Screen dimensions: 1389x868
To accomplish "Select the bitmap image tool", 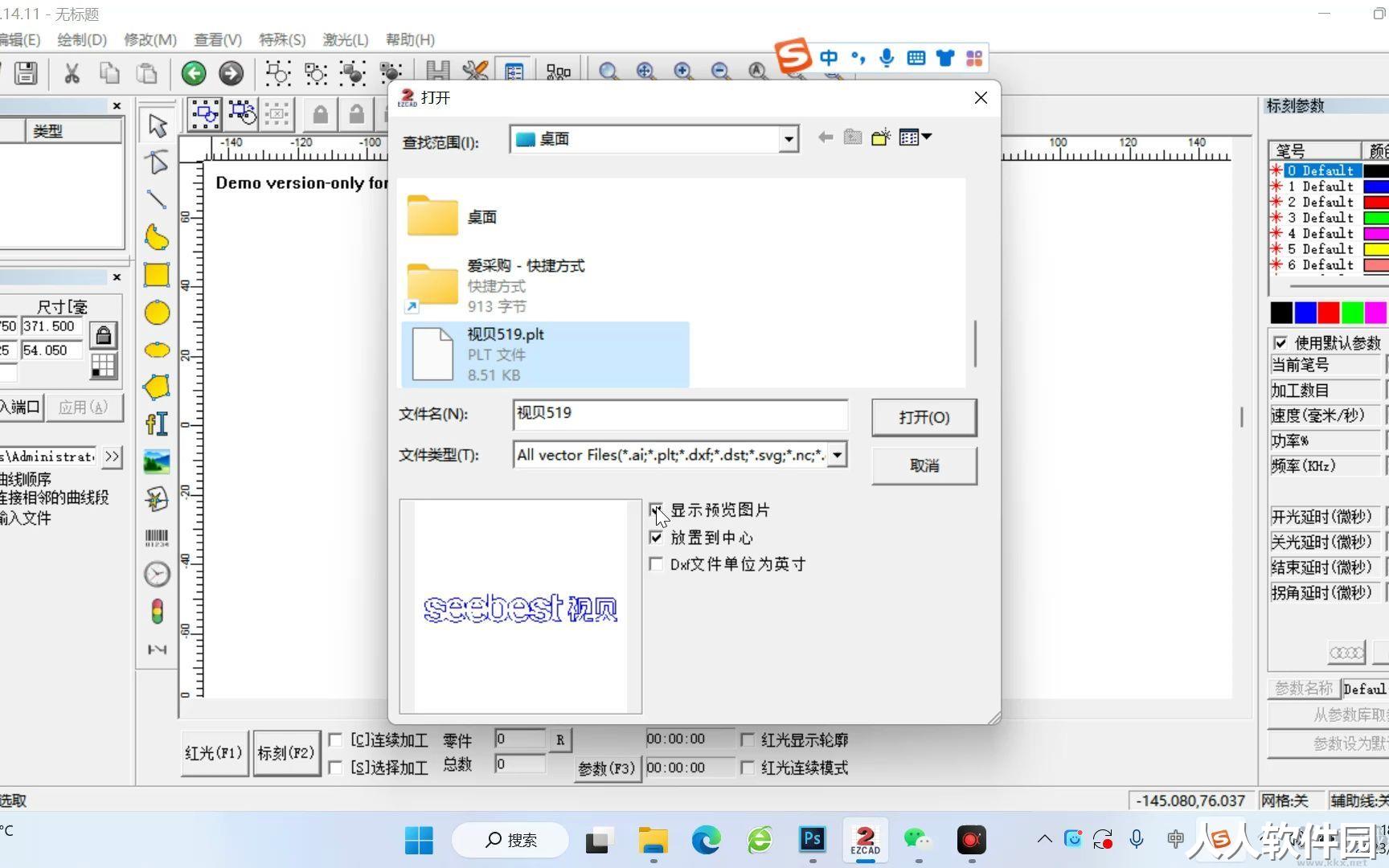I will [x=157, y=461].
